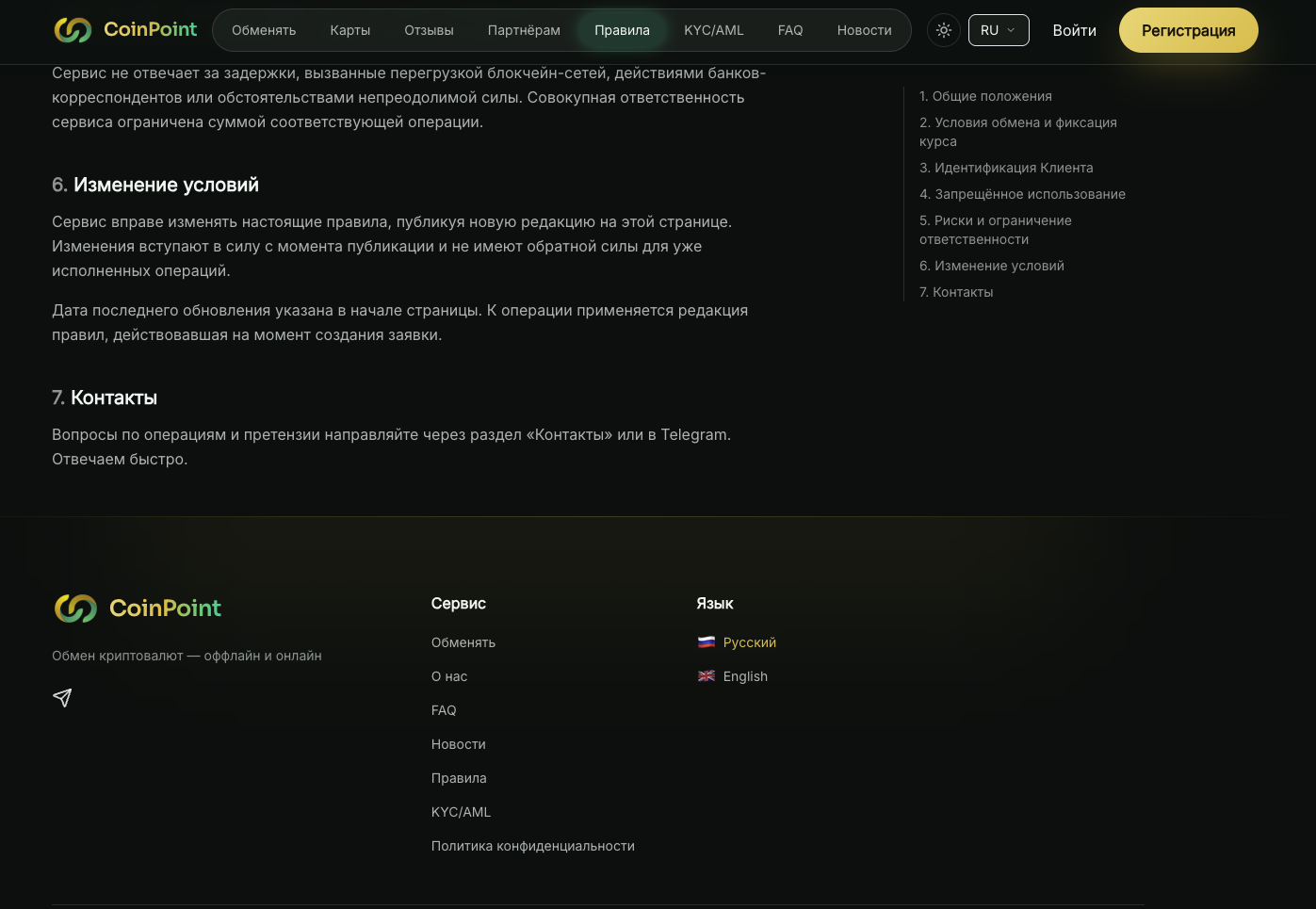Click the CoinPoint logo in the footer
This screenshot has height=909, width=1316.
click(x=138, y=609)
